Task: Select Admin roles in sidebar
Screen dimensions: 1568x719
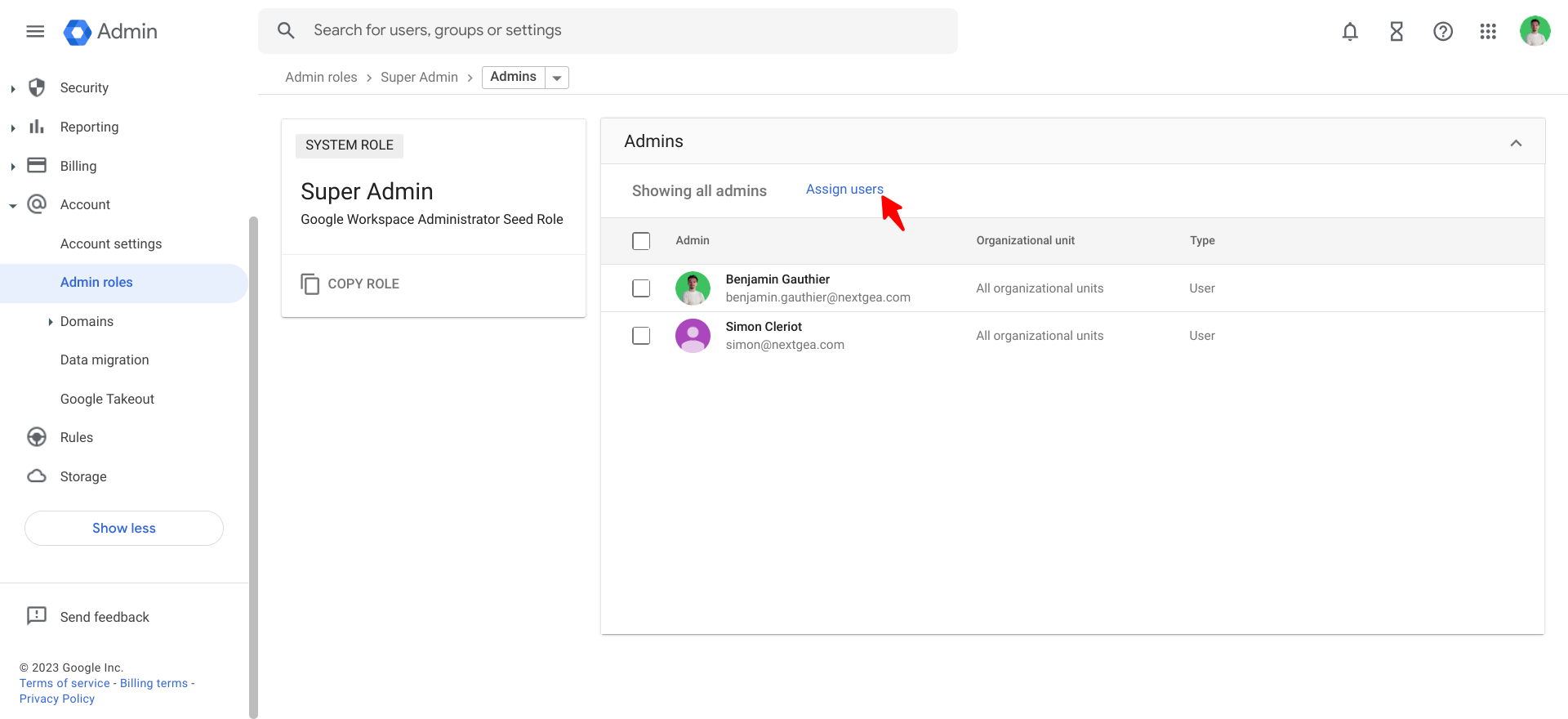Action: 124,283
